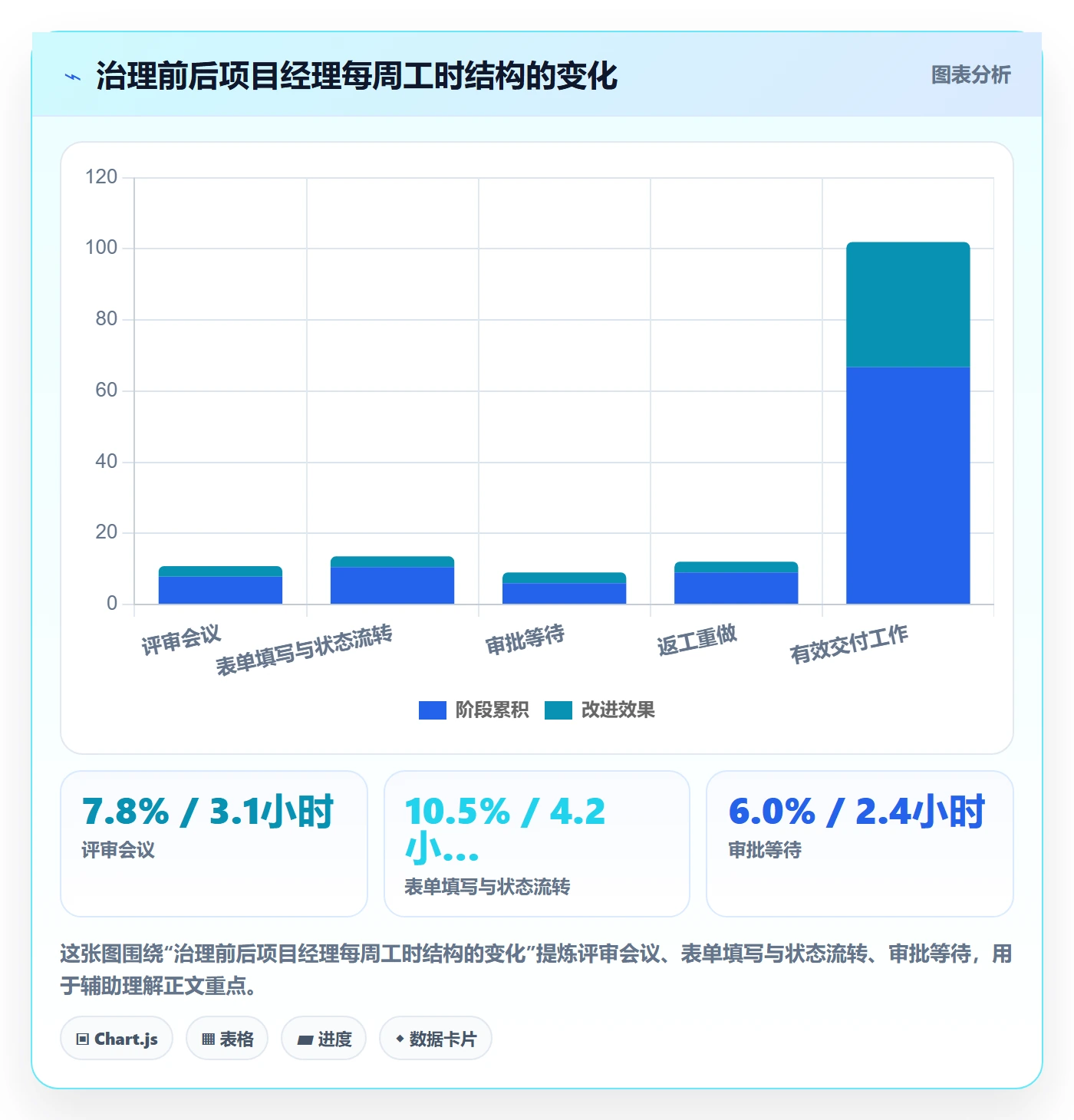Viewport: 1074px width, 1120px height.
Task: Click the square icon in the Chart.js chip
Action: click(83, 1039)
